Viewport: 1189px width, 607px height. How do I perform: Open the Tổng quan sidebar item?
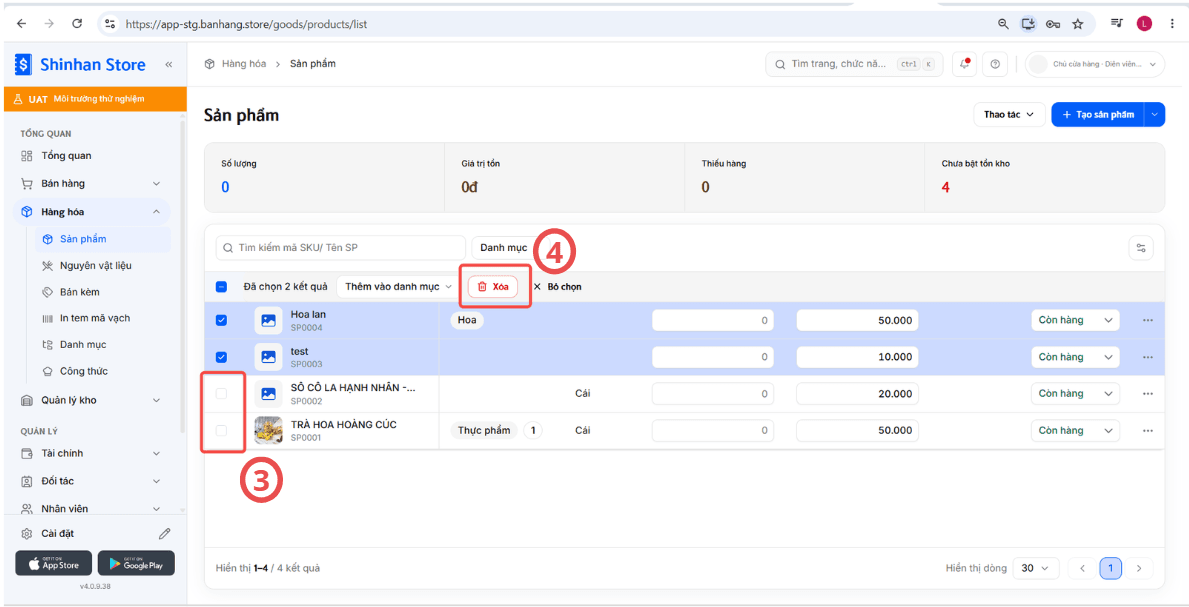pyautogui.click(x=91, y=156)
